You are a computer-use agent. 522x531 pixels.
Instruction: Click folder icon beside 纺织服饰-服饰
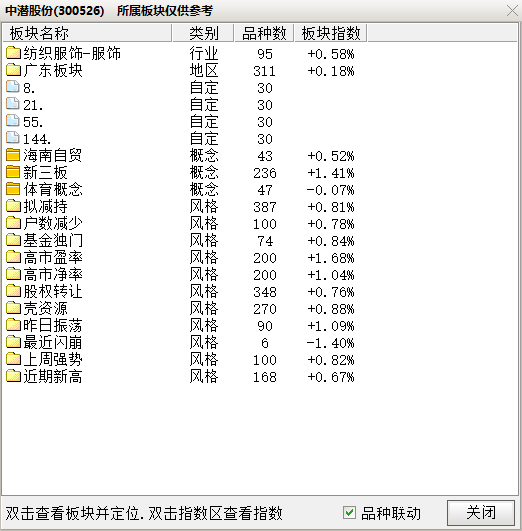coord(13,52)
